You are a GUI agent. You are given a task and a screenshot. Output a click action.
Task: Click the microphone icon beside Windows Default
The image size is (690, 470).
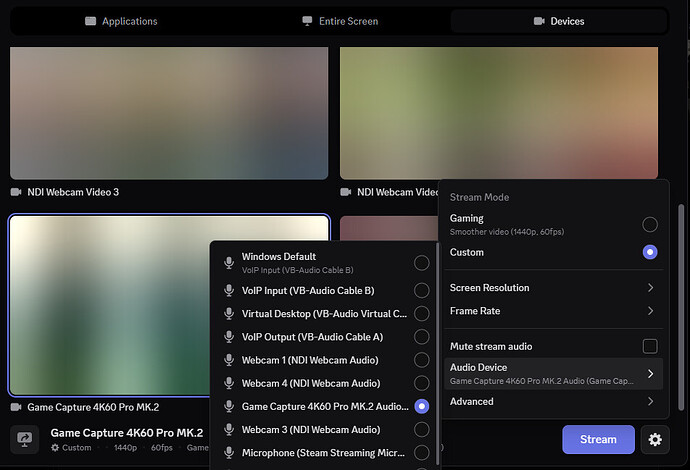click(x=229, y=263)
